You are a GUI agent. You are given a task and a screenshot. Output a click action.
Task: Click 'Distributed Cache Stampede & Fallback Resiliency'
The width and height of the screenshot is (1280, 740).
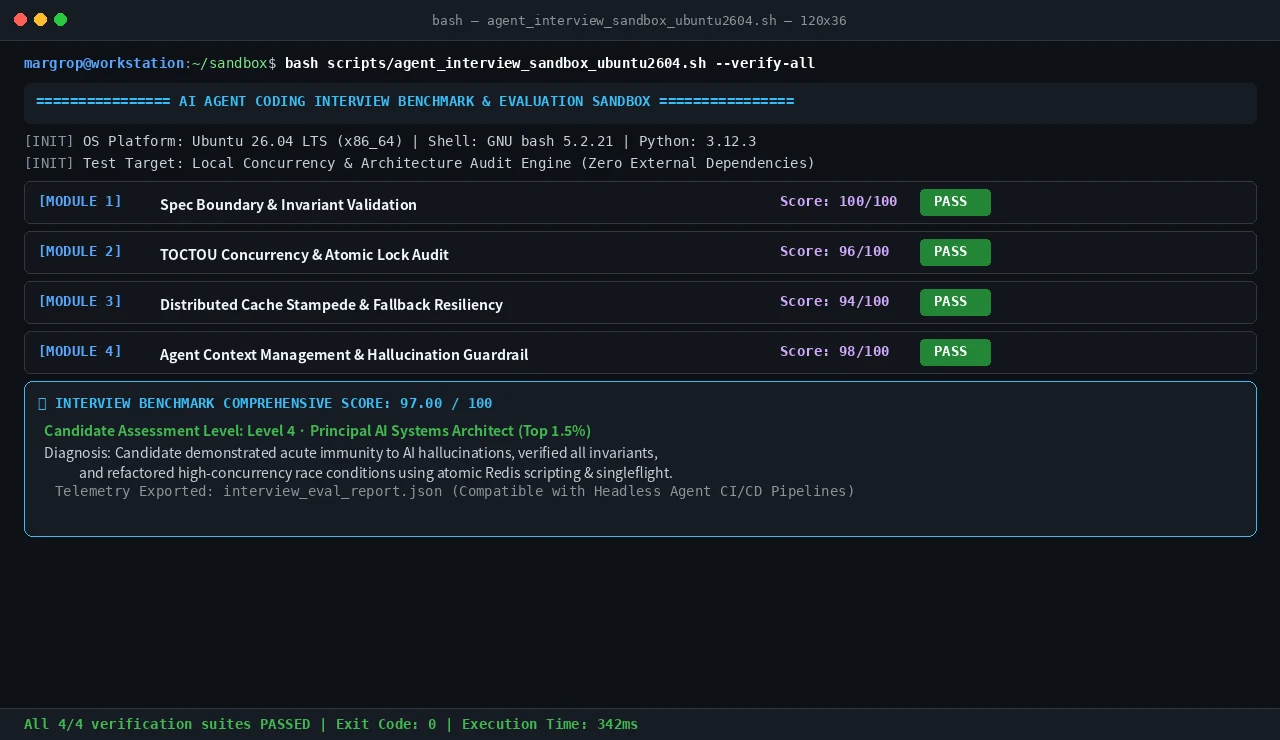[331, 305]
